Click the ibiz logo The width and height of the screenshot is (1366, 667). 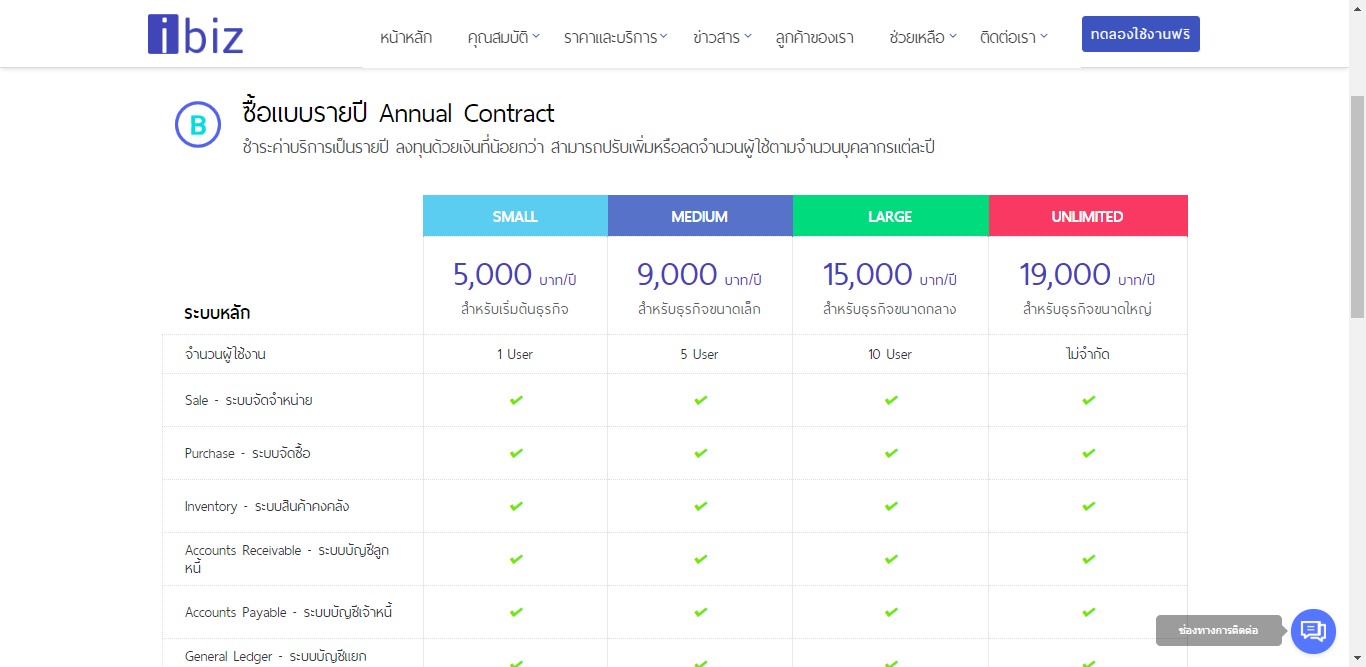[x=196, y=34]
